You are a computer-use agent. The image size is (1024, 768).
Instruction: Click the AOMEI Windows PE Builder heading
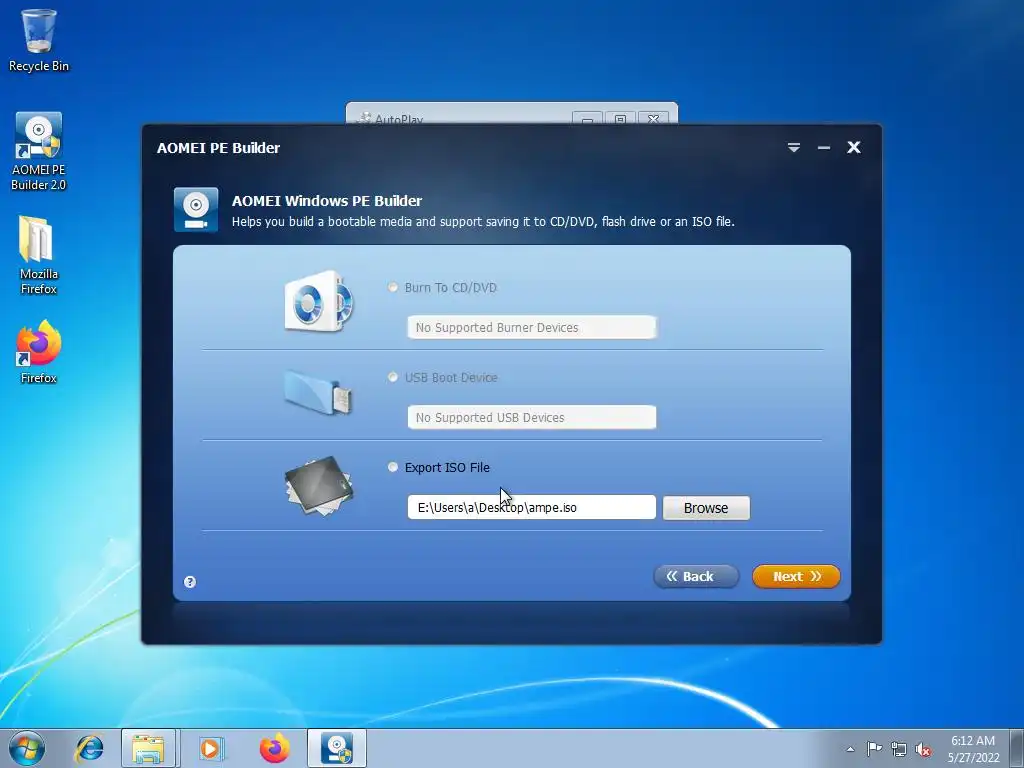click(x=327, y=200)
